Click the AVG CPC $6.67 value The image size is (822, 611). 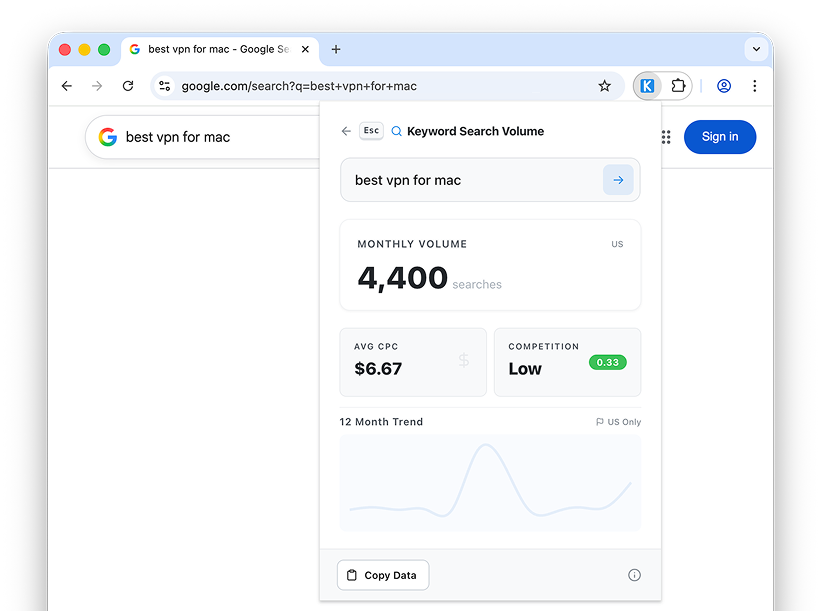[x=378, y=369]
